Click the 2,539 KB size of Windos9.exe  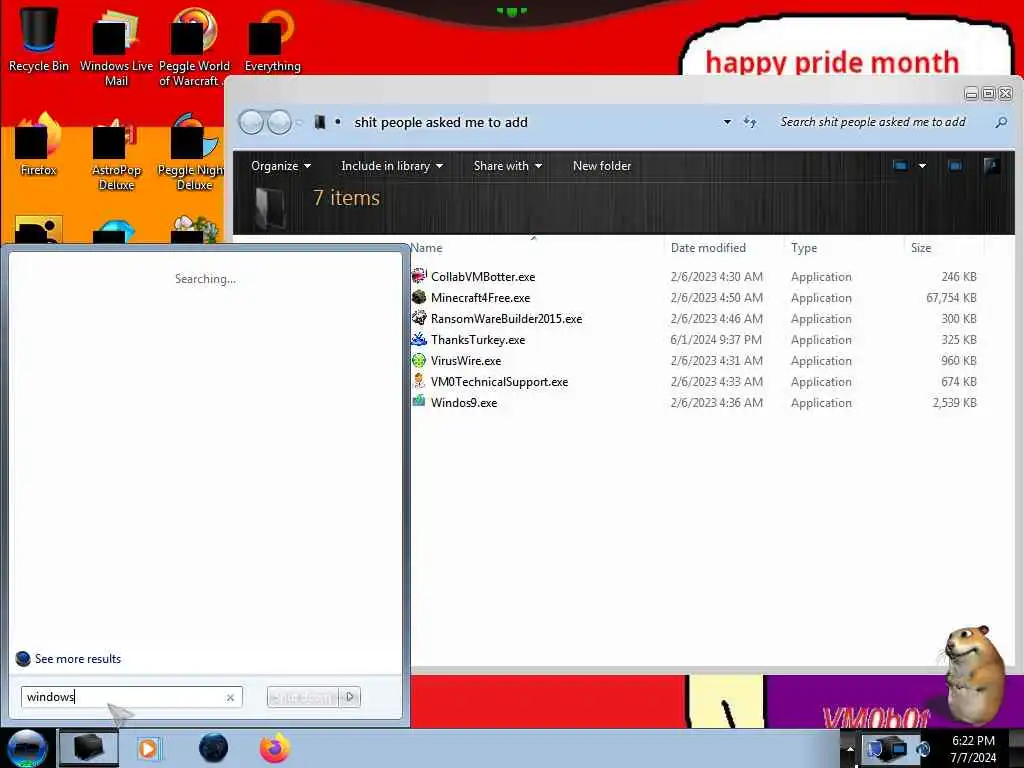pos(954,402)
